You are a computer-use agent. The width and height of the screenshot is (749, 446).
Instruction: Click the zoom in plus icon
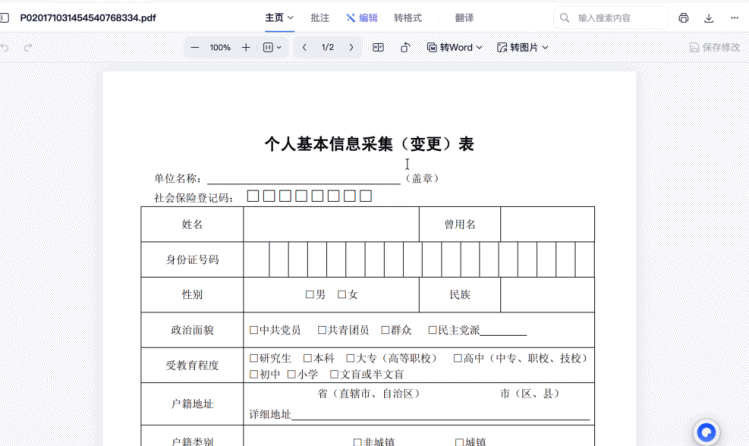[246, 47]
